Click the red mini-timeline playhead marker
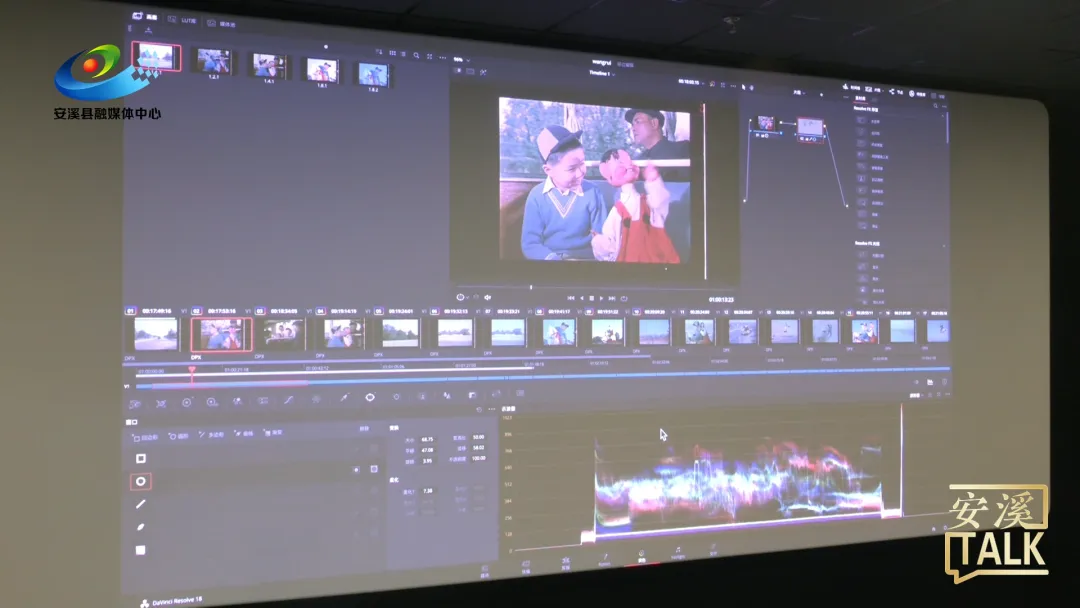 (x=192, y=370)
